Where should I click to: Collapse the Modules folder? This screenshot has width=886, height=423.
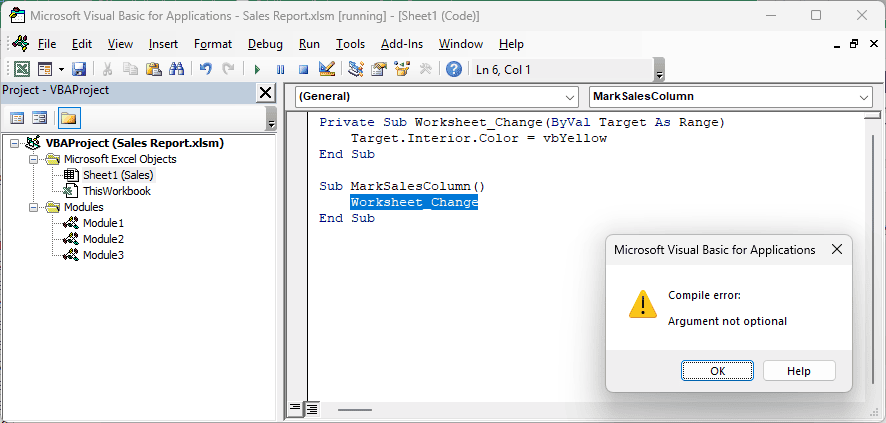click(33, 207)
